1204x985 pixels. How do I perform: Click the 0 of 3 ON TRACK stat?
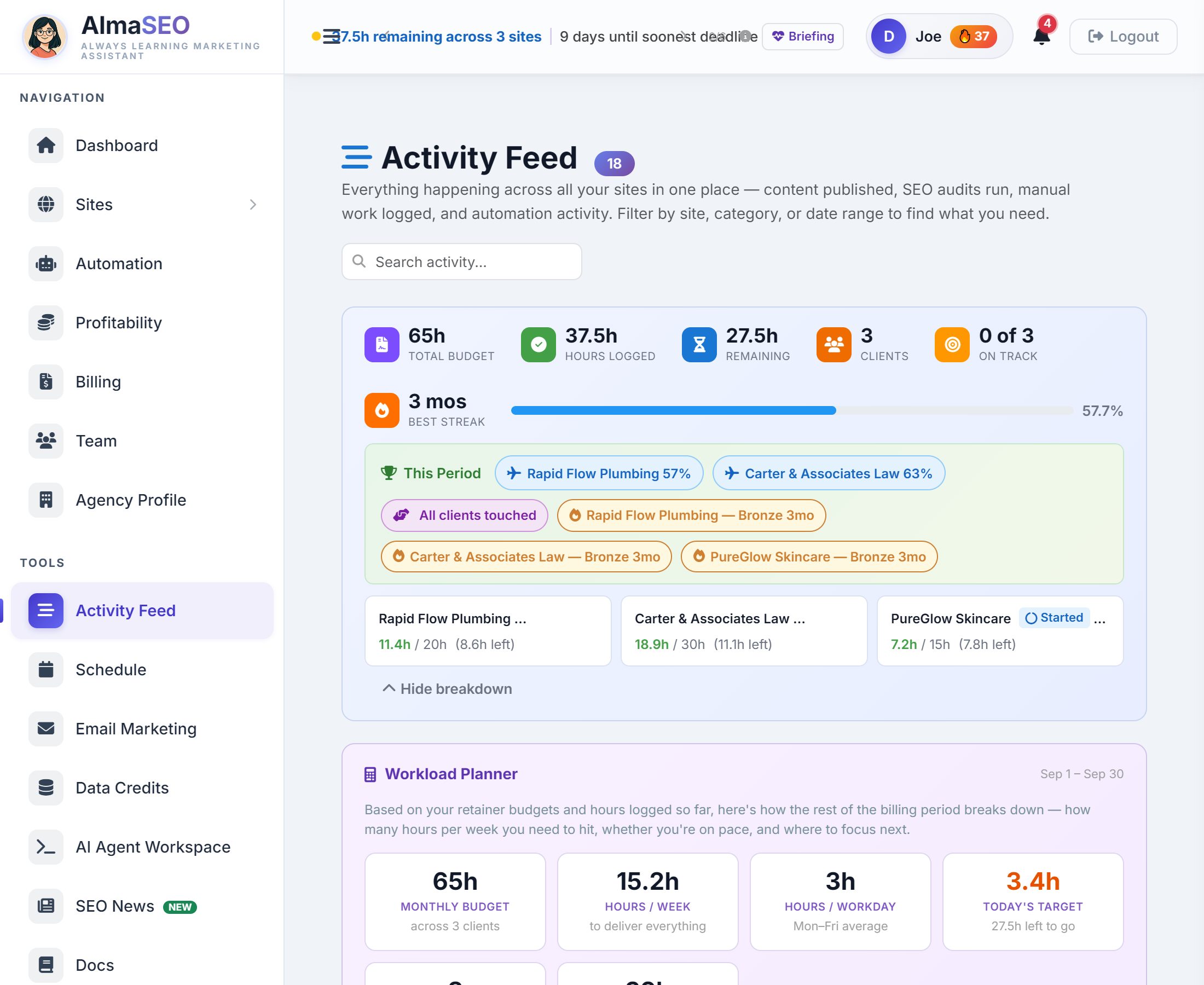(x=987, y=344)
